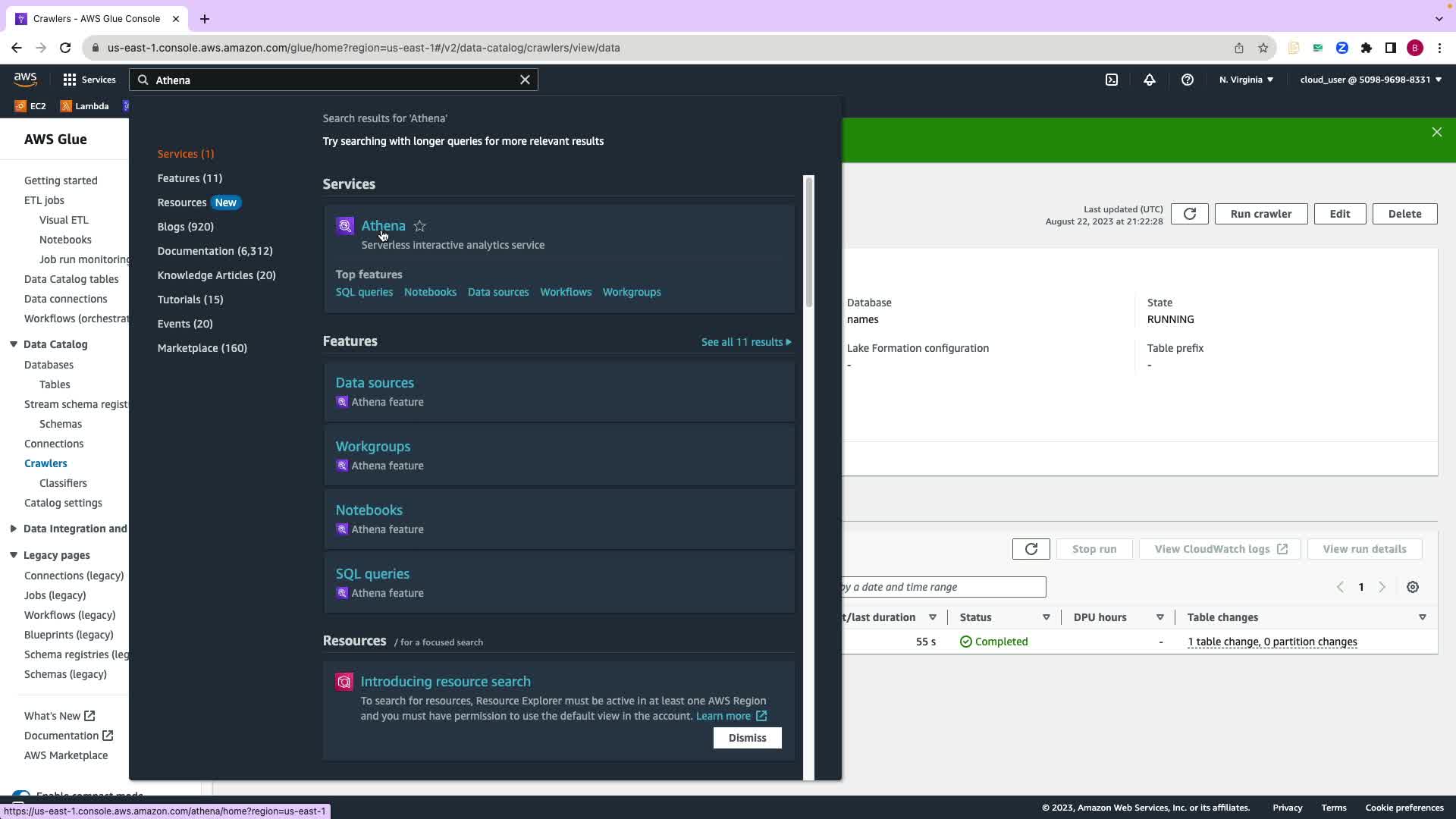This screenshot has width=1456, height=819.
Task: Click the AWS logo home icon
Action: [25, 79]
